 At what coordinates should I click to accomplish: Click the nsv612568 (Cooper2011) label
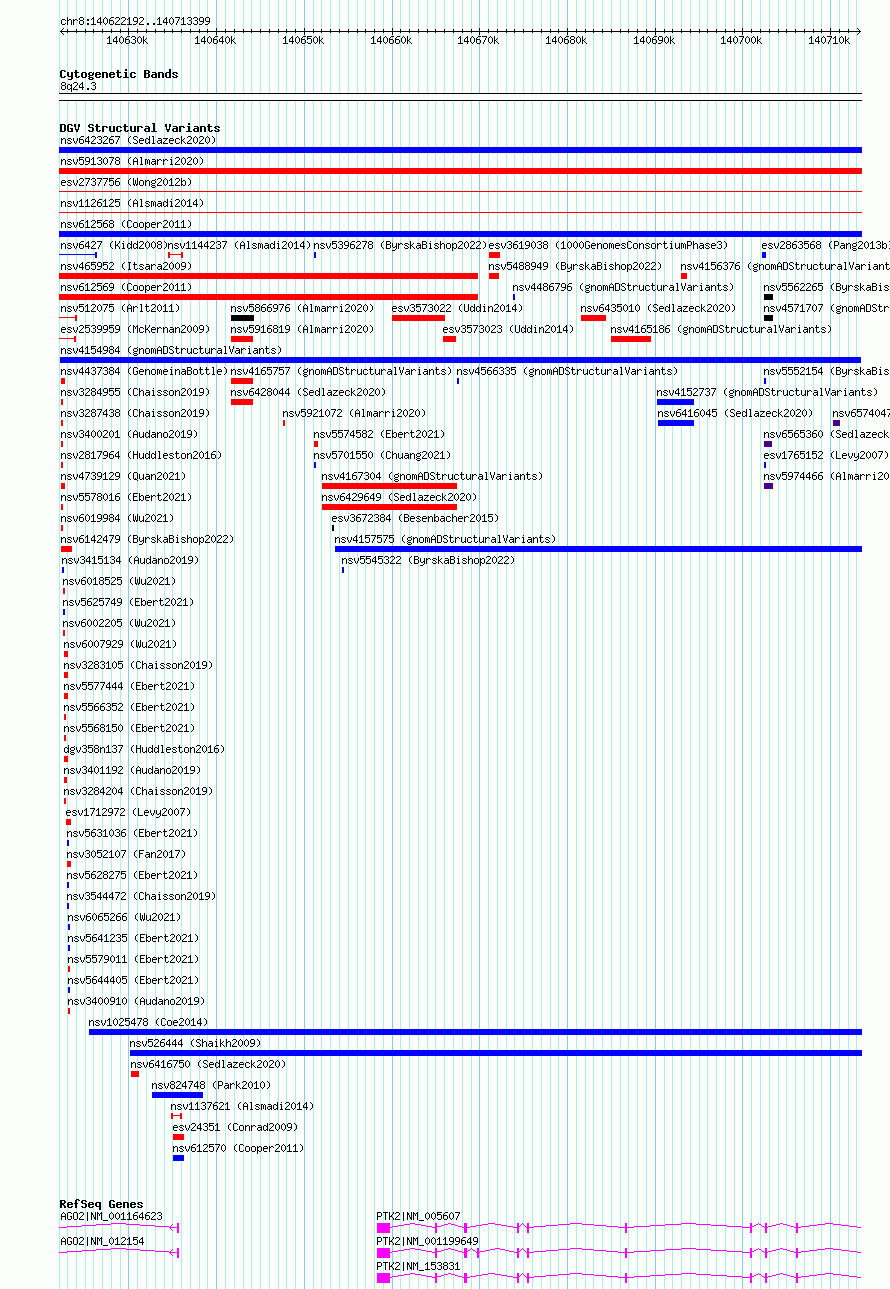pyautogui.click(x=126, y=224)
